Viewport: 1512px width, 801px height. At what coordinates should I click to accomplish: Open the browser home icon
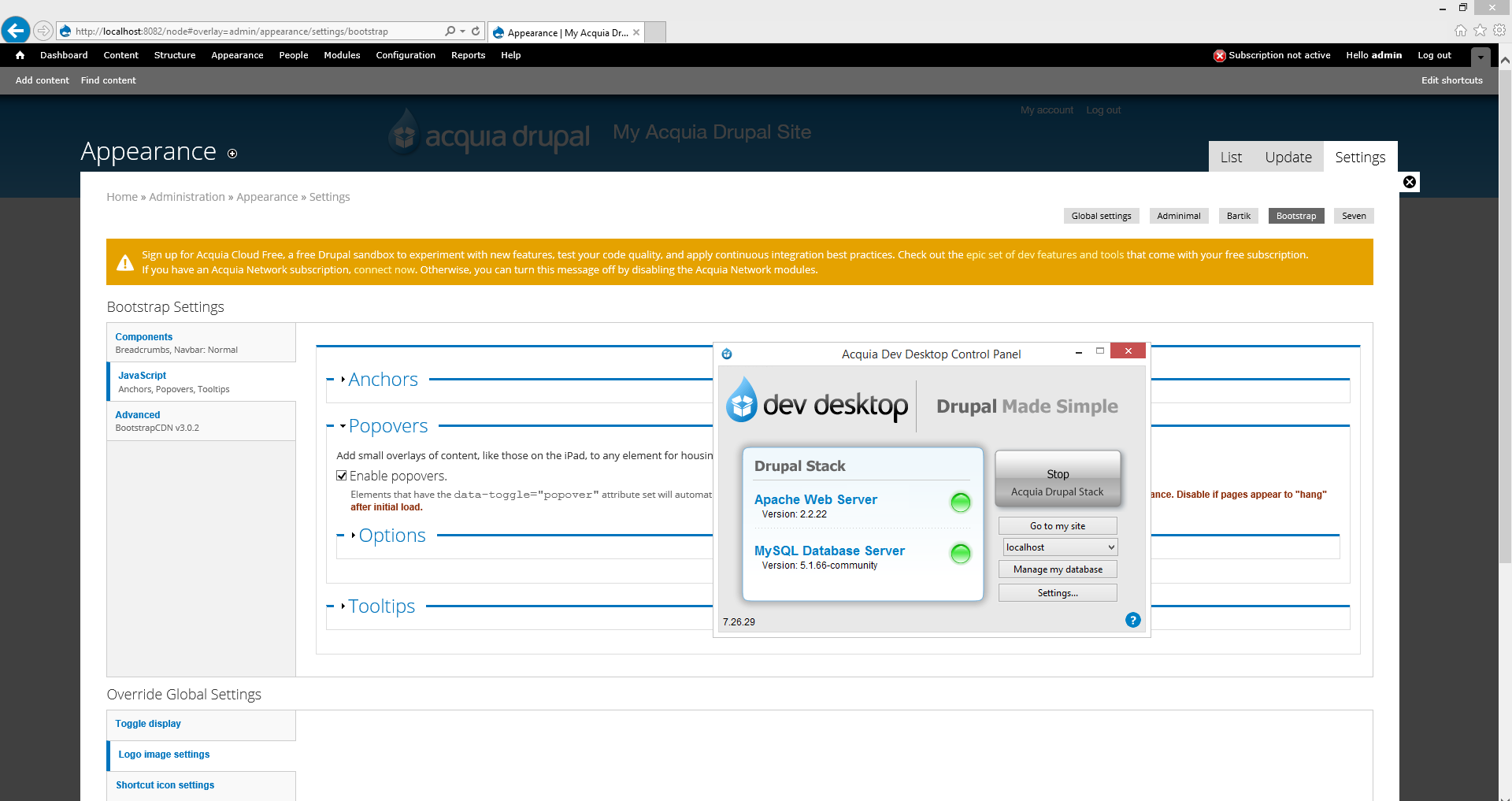coord(1461,31)
